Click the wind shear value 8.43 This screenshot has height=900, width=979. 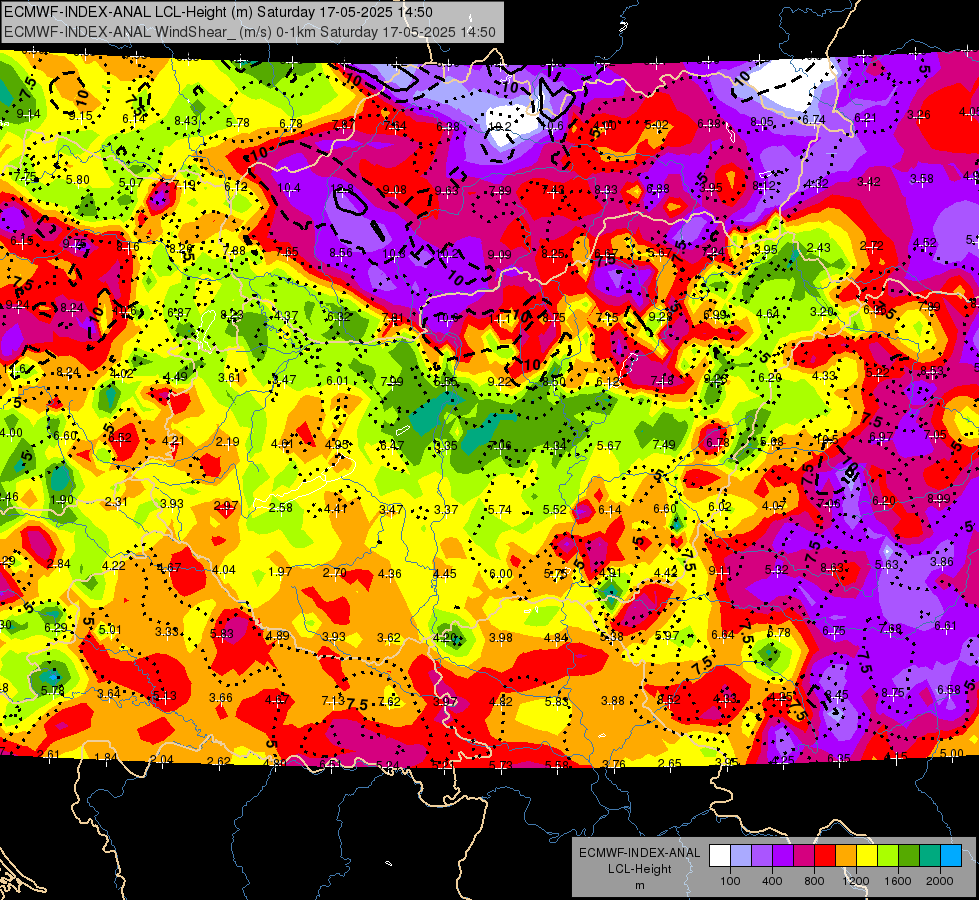pyautogui.click(x=186, y=121)
